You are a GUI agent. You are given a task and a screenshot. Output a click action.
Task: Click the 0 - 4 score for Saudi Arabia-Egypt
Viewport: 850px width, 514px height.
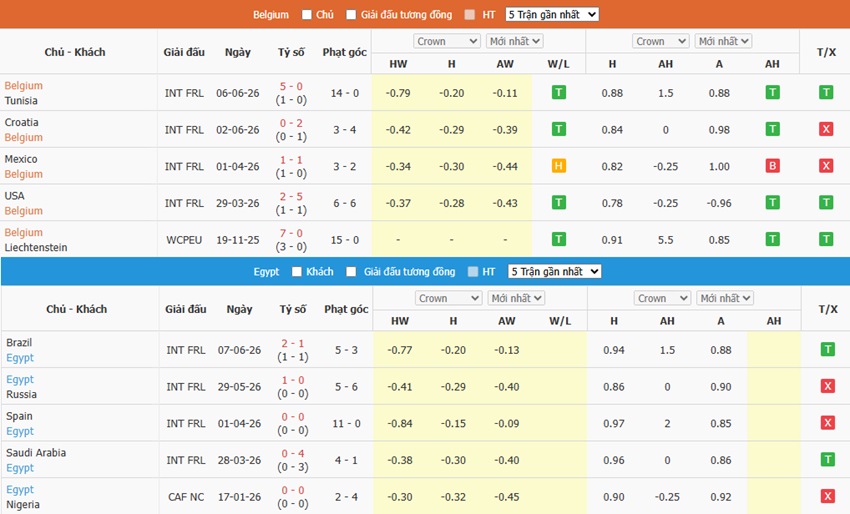293,453
